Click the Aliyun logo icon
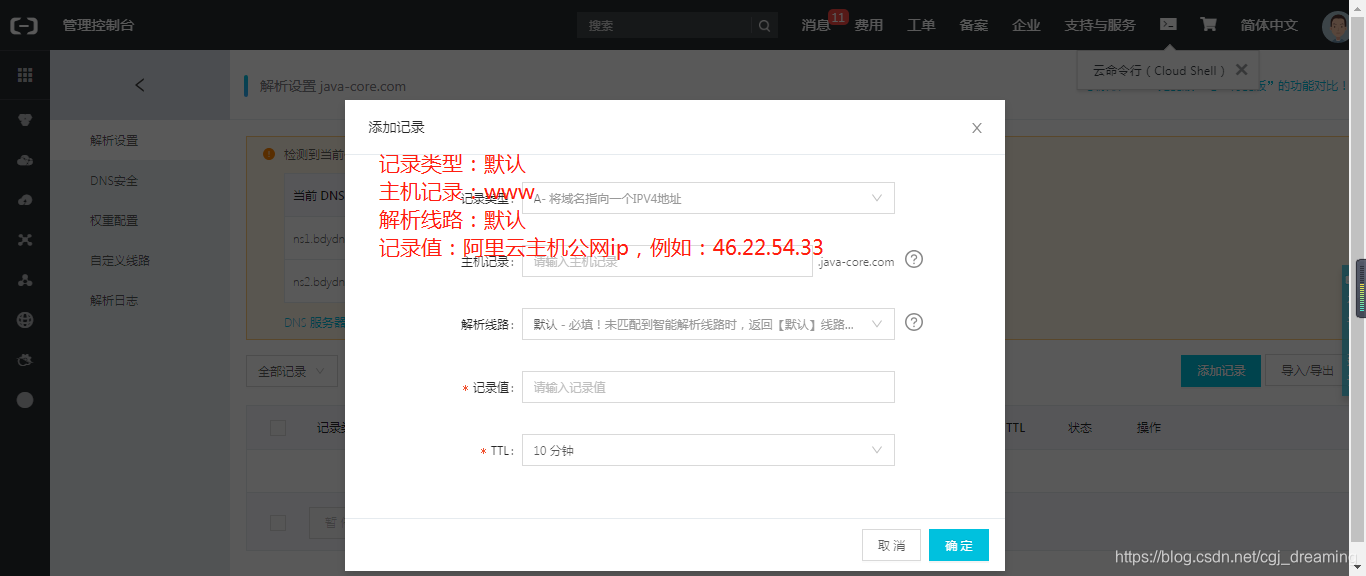The image size is (1366, 576). coord(24,25)
